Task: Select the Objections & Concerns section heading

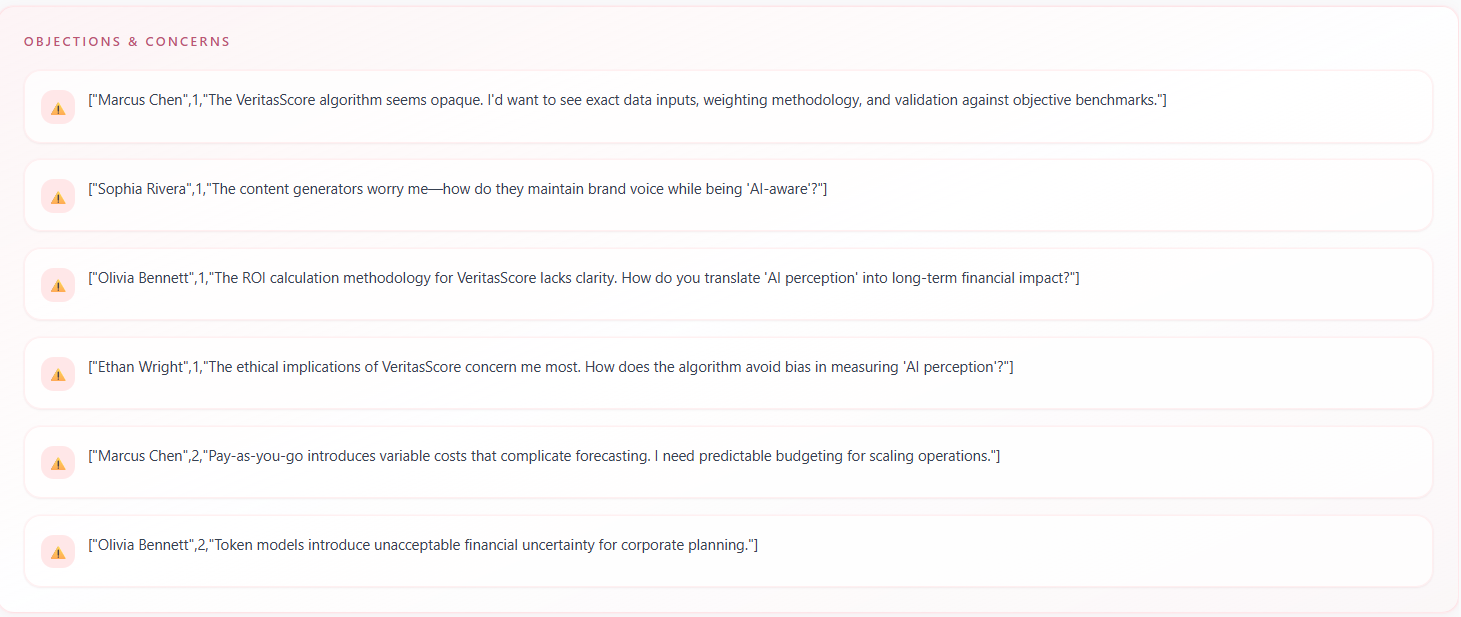Action: [x=127, y=42]
